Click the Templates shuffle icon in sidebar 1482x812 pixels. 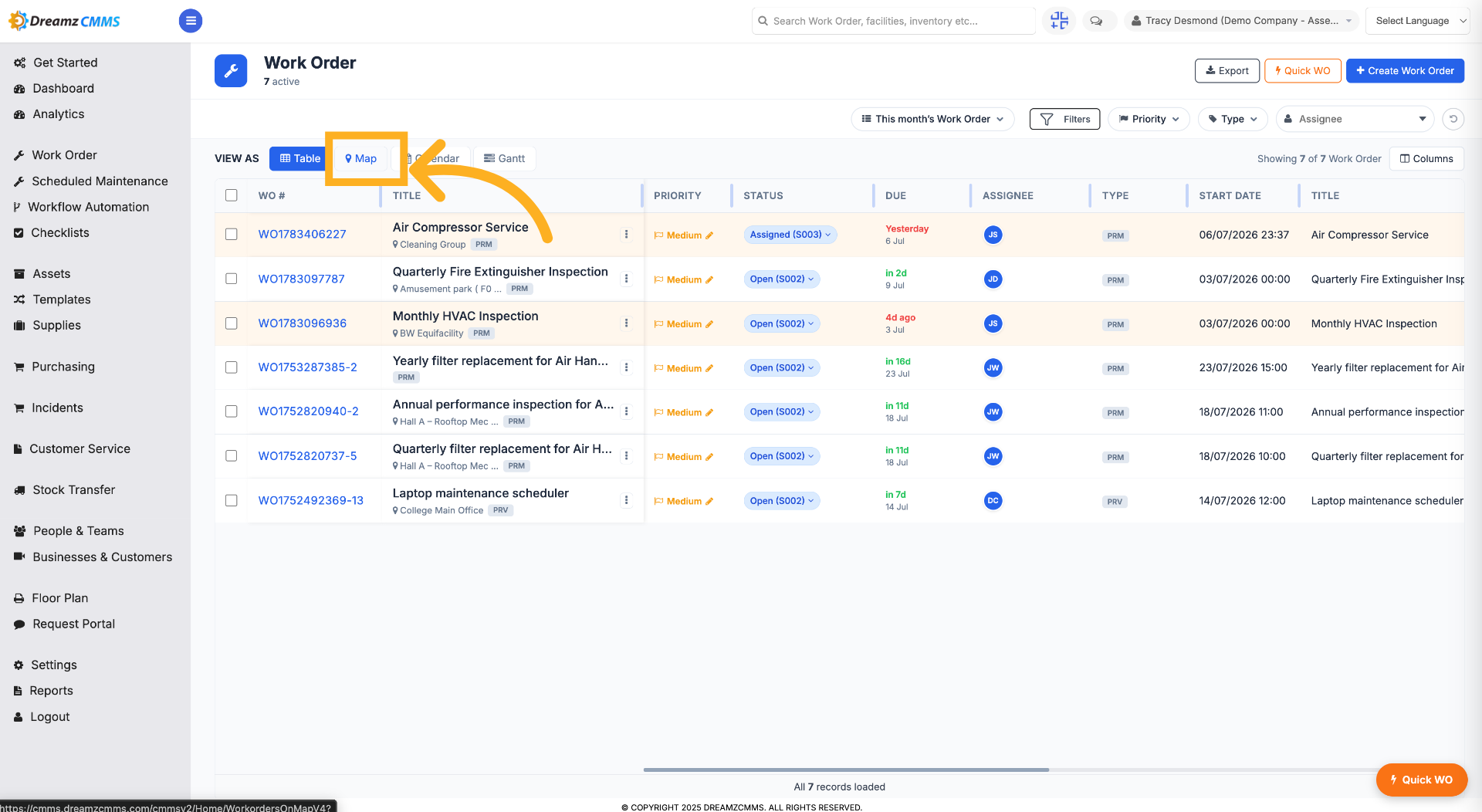19,299
